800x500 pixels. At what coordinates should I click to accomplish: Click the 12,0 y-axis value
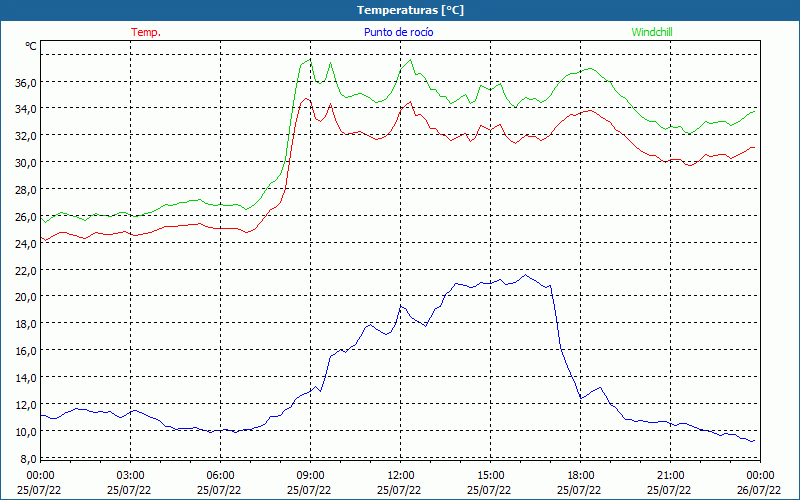click(x=26, y=405)
